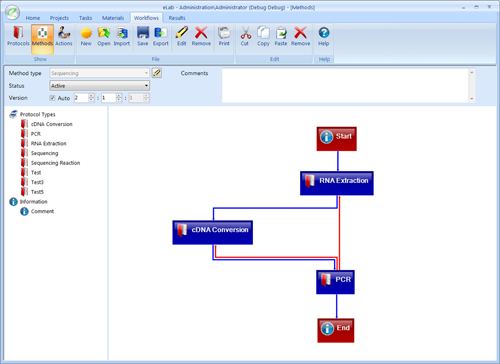The width and height of the screenshot is (500, 364).
Task: Select the cDNA Conversion workflow node
Action: 213,232
